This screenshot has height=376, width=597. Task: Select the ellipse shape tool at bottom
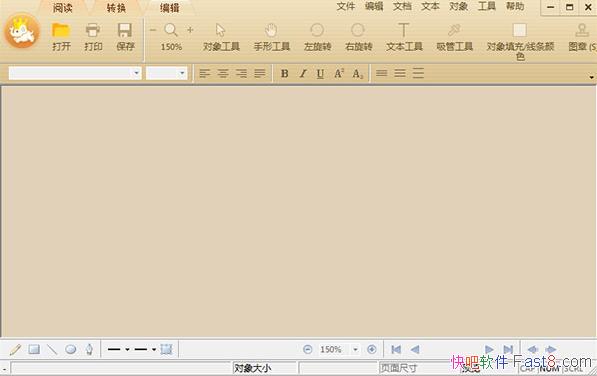71,349
